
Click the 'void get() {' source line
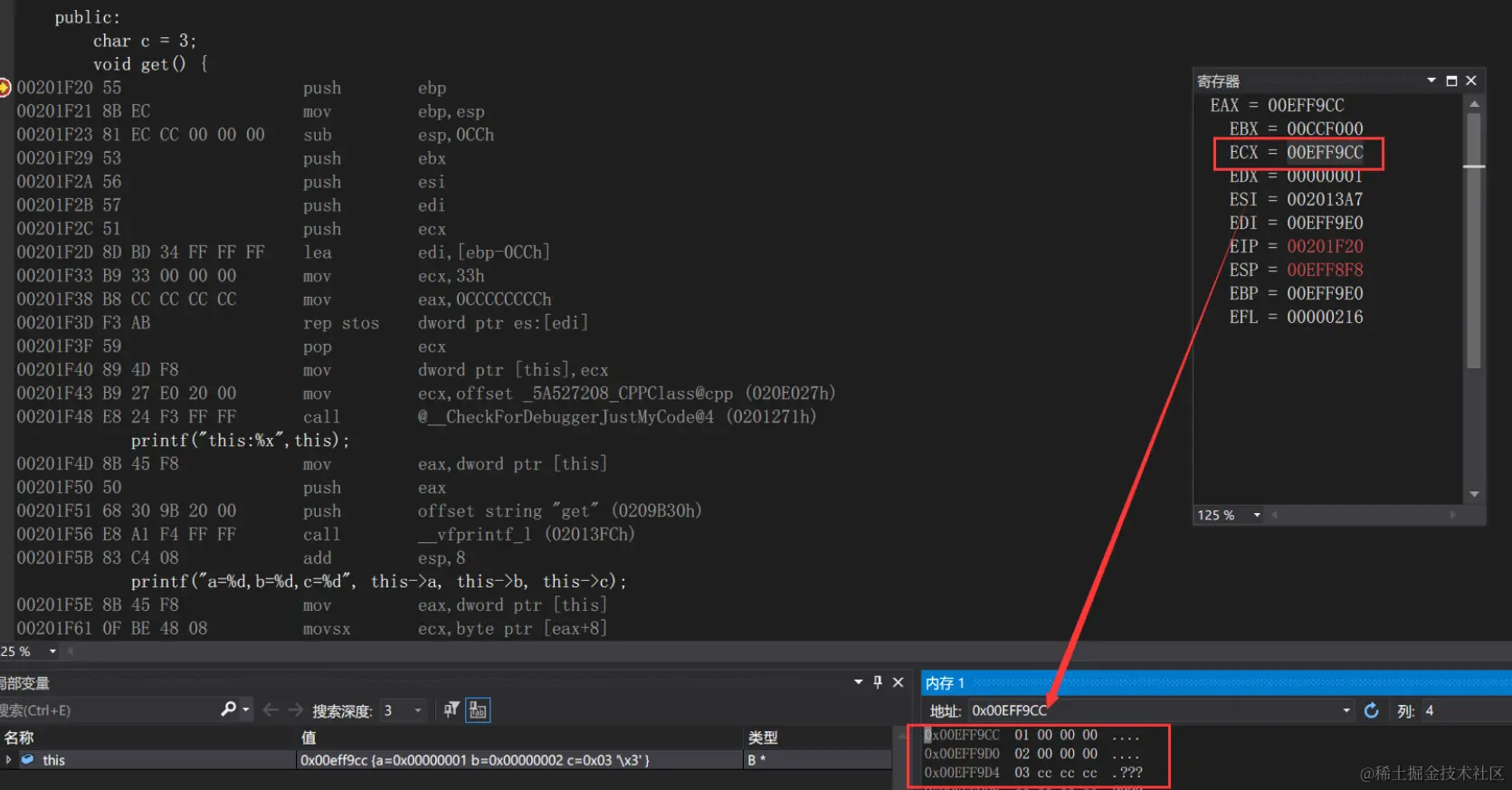[150, 64]
